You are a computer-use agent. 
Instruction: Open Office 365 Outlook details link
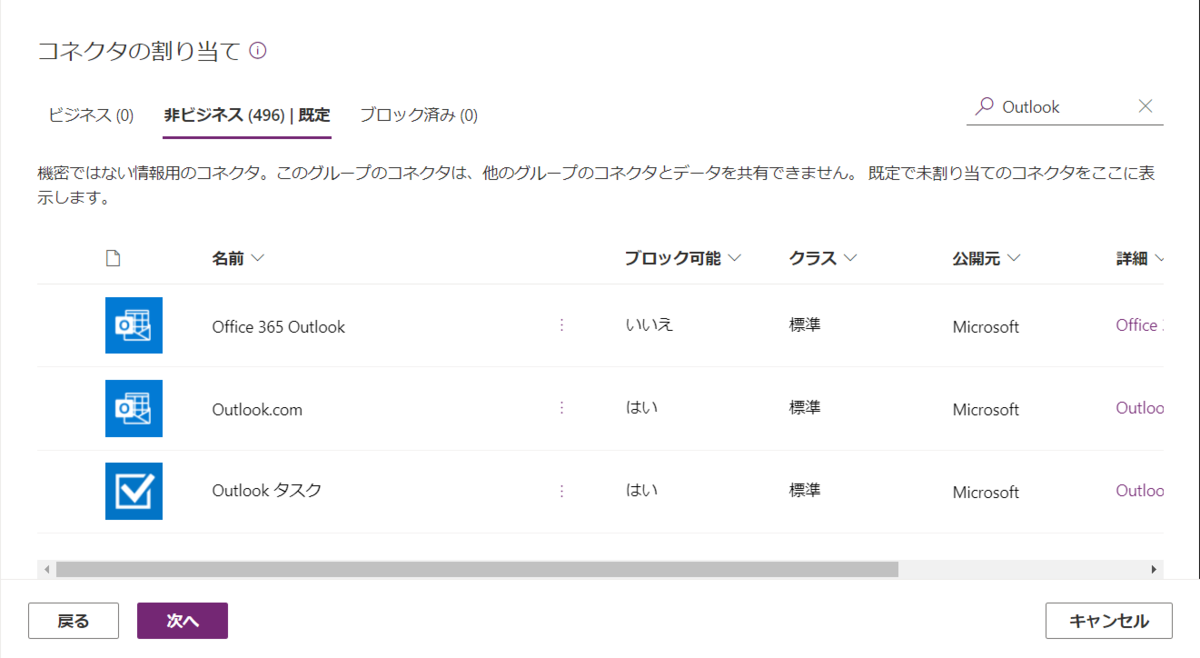[x=1139, y=325]
